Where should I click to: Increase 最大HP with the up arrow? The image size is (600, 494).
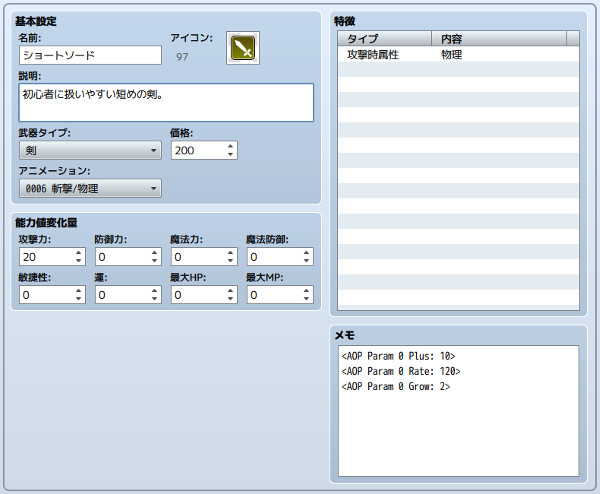point(230,290)
